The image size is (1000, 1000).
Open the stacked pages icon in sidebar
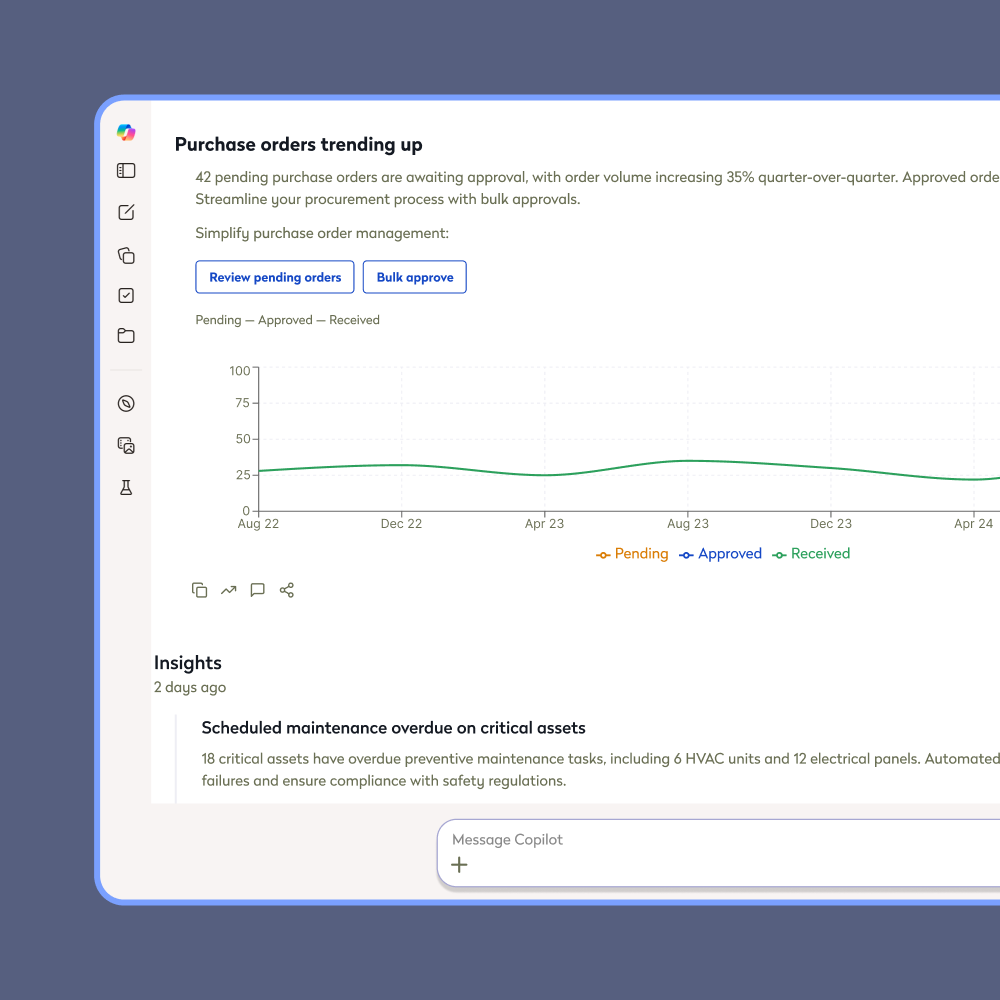(126, 256)
